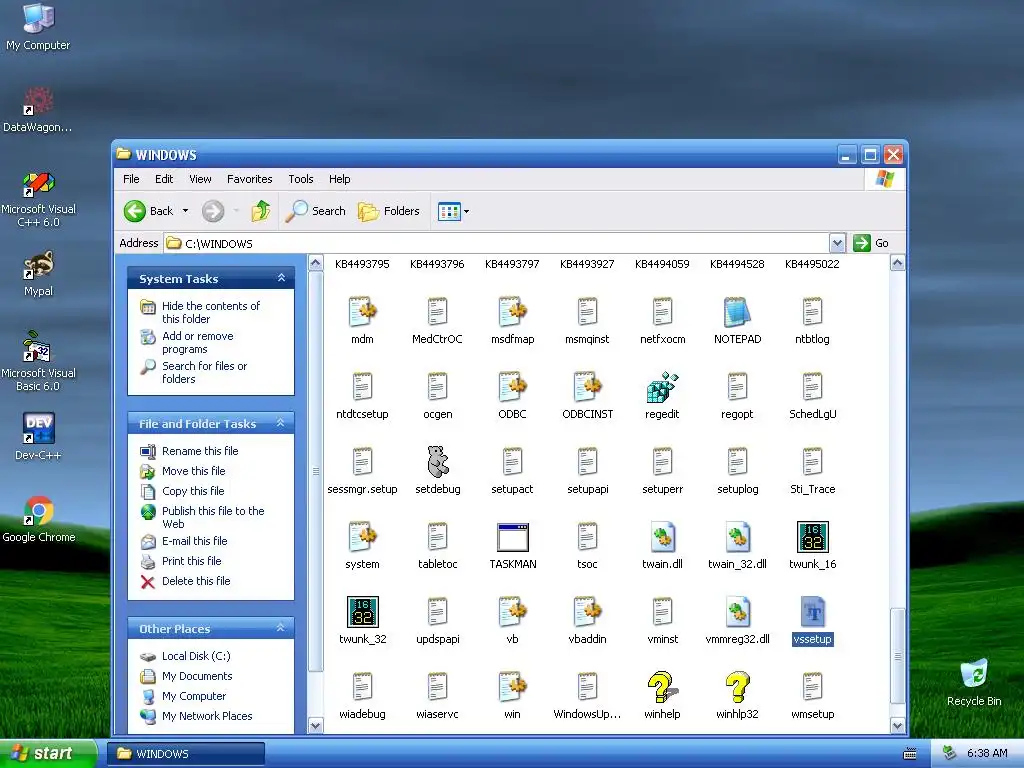Open Local Disk (C:) in Other Places
Image resolution: width=1024 pixels, height=768 pixels.
[x=196, y=656]
